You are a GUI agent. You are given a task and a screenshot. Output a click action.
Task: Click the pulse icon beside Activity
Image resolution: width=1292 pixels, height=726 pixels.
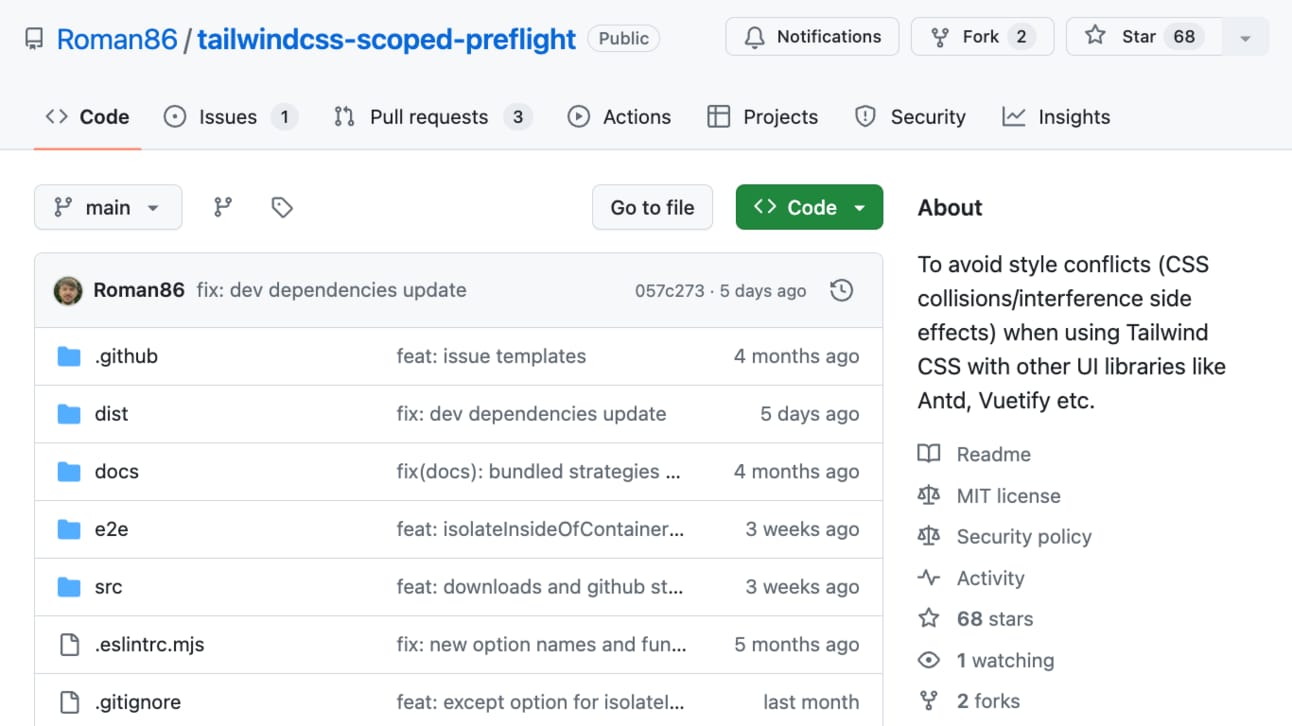(x=929, y=578)
